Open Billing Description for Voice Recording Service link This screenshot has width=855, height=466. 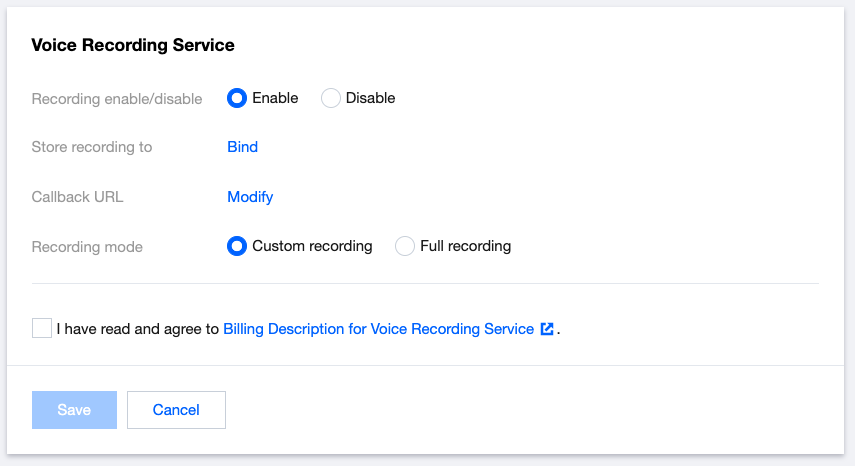(378, 328)
